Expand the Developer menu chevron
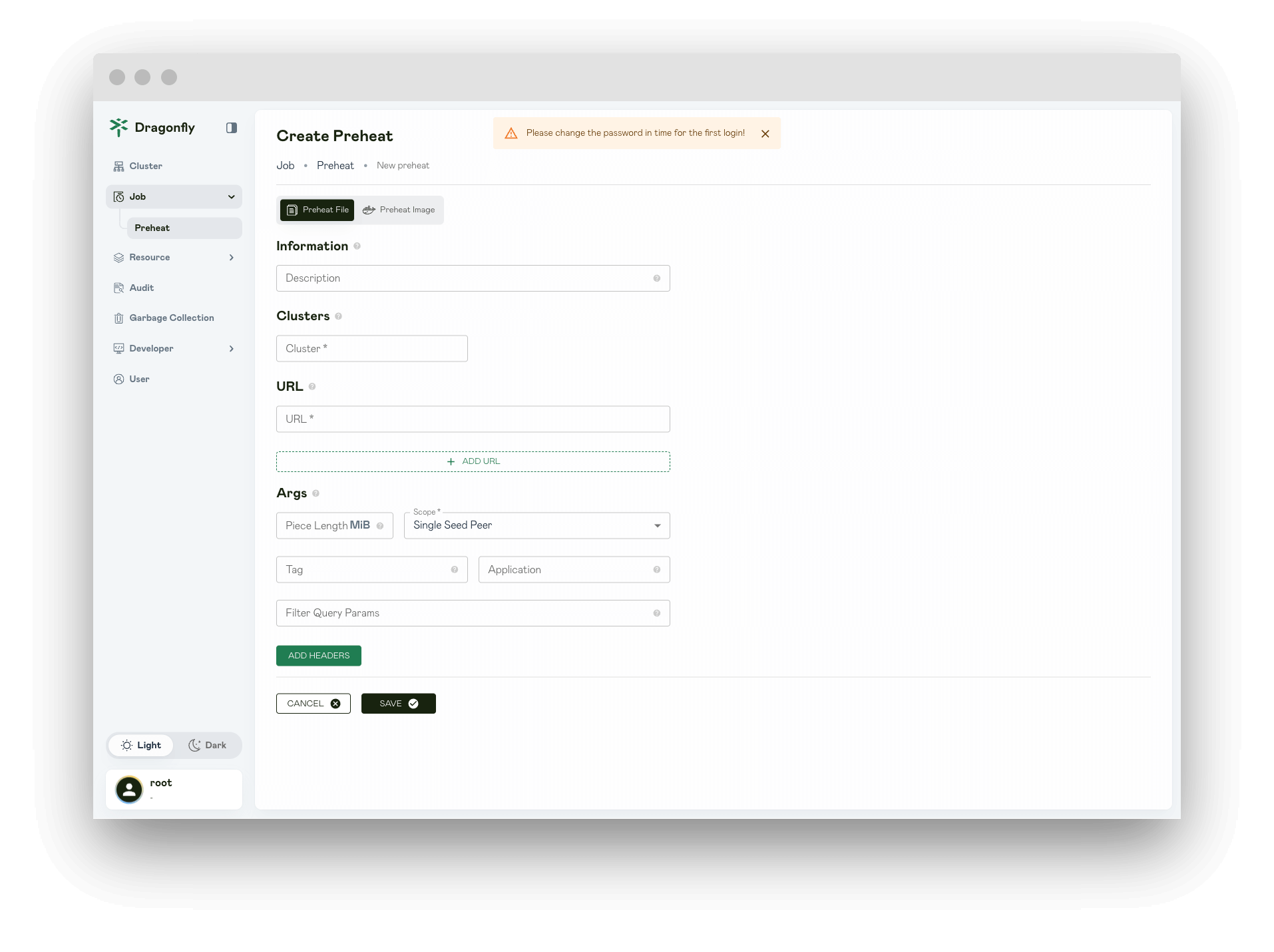 coord(232,349)
